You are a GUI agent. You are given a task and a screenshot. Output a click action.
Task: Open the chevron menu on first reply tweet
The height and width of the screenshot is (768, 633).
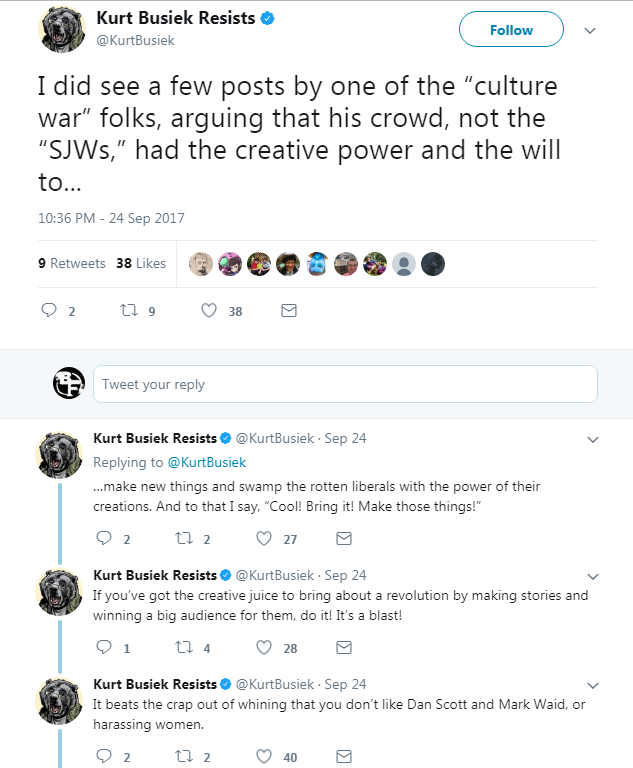593,439
